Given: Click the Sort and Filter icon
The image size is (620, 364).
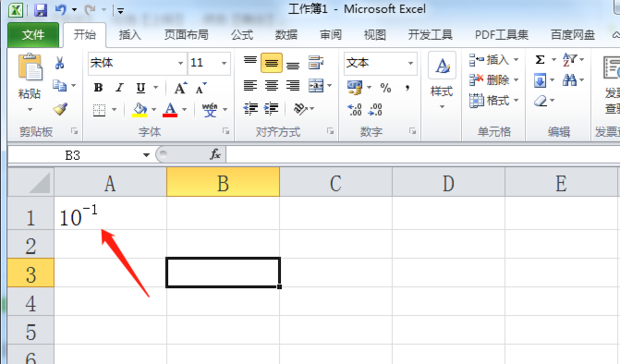Looking at the screenshot, I should point(570,60).
